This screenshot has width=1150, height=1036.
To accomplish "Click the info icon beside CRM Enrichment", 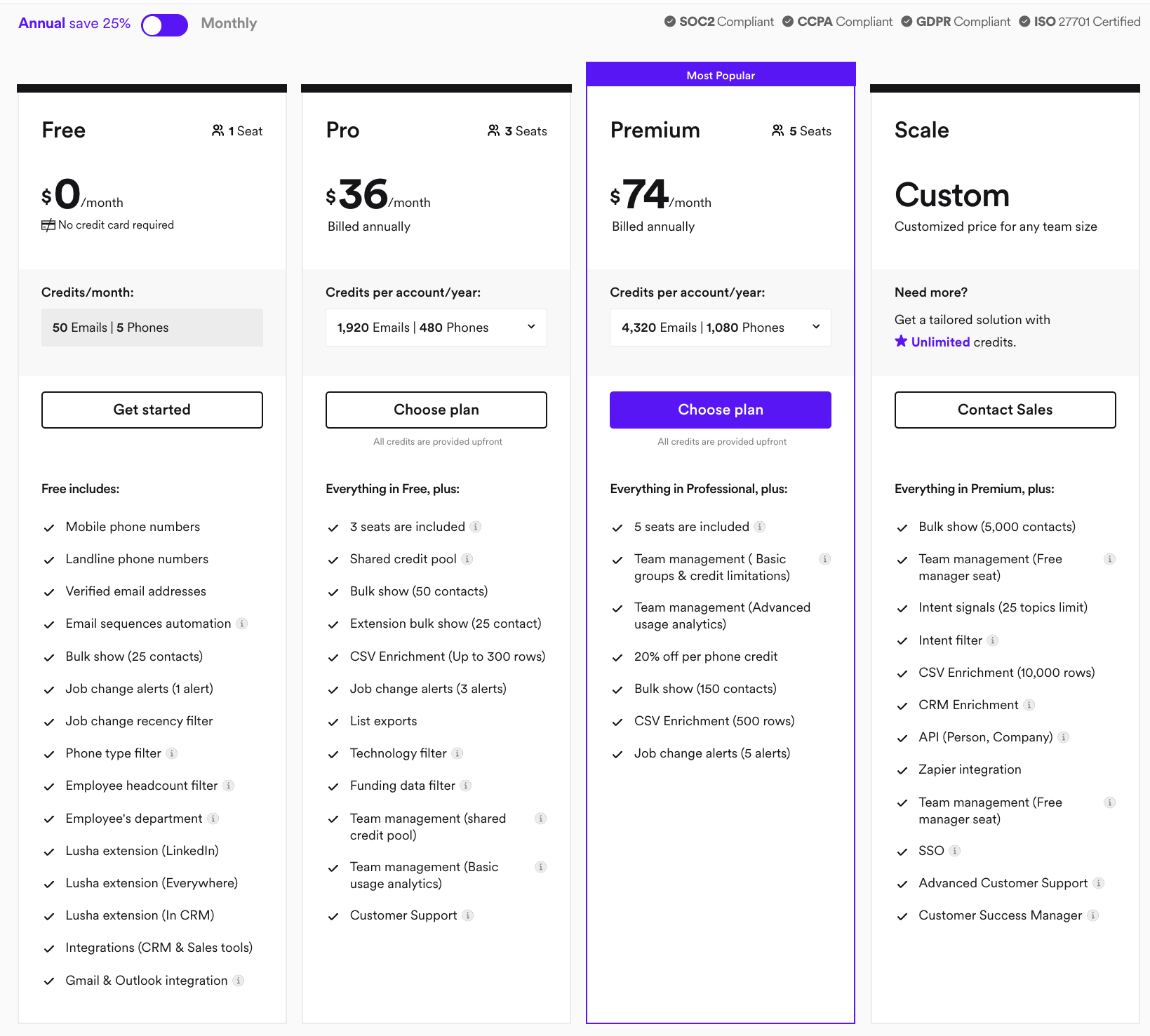I will click(1029, 705).
